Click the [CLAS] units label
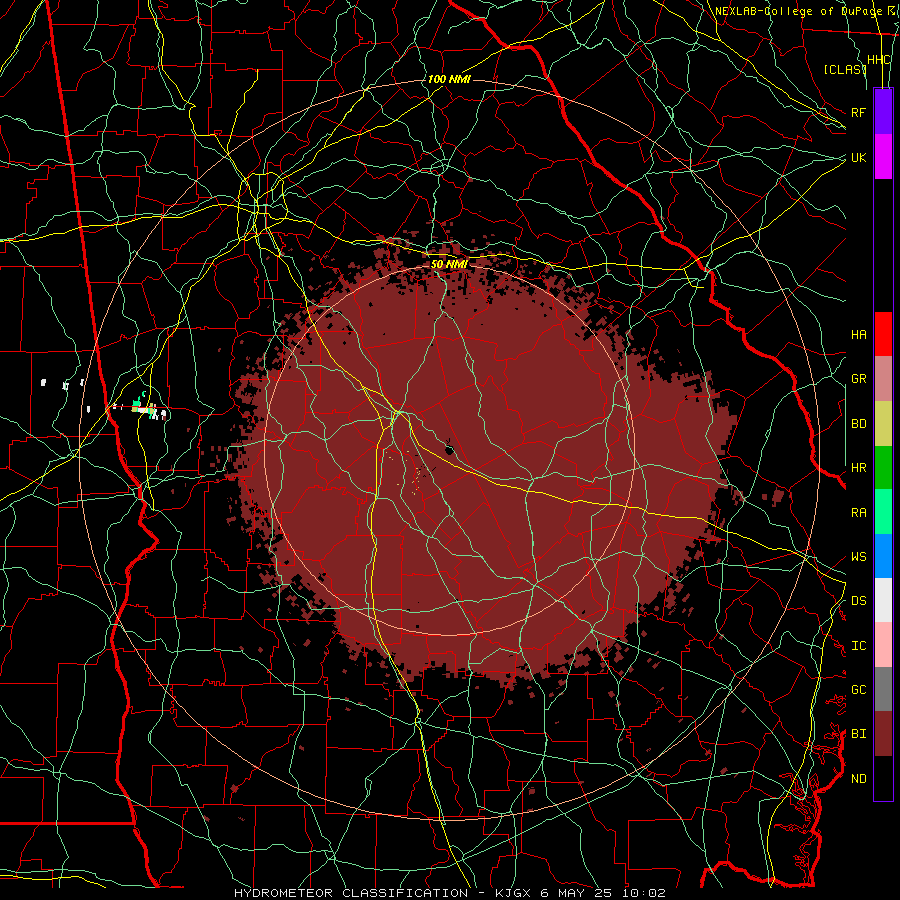 845,69
